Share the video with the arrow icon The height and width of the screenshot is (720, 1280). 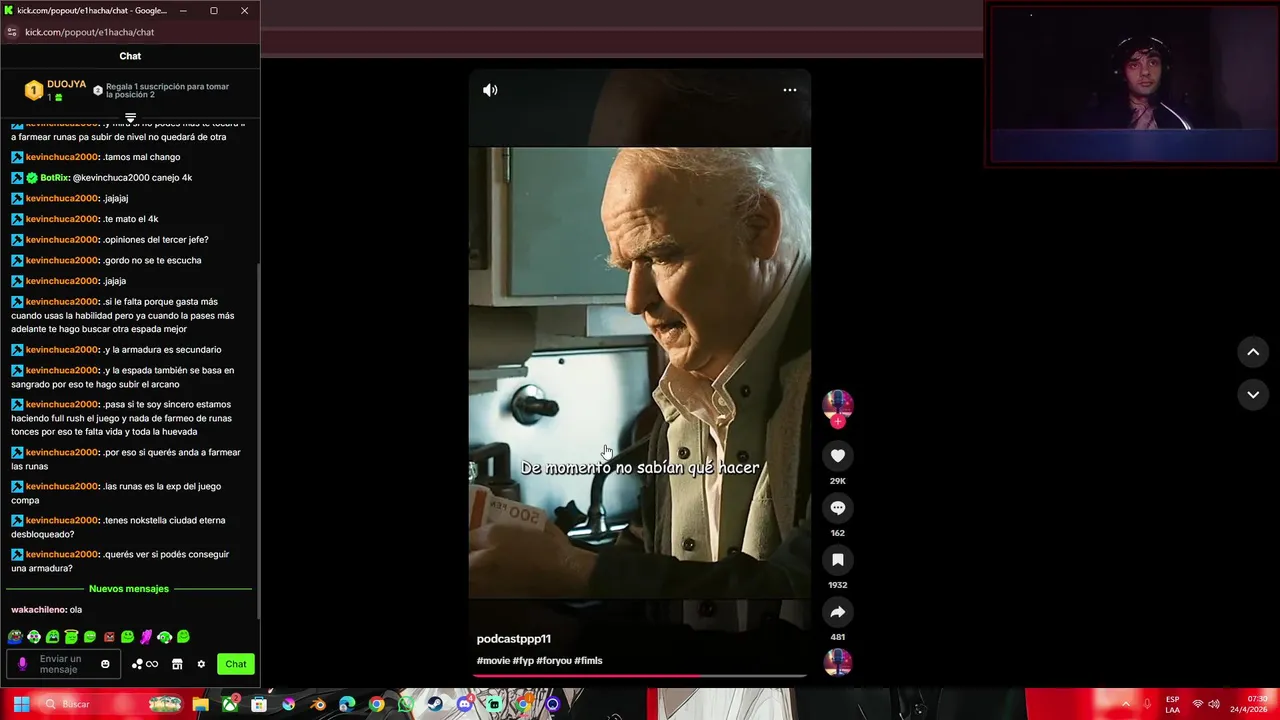pos(838,612)
